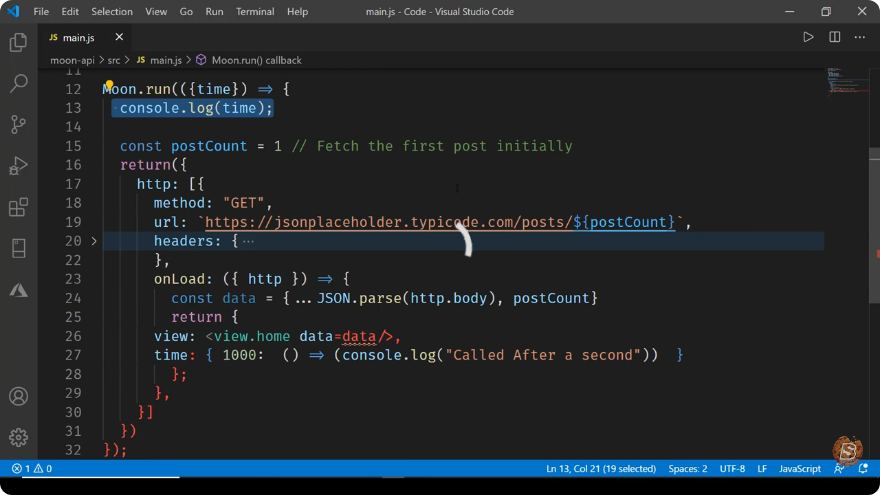Image resolution: width=880 pixels, height=495 pixels.
Task: Open the Azure activity bar icon
Action: coord(18,290)
